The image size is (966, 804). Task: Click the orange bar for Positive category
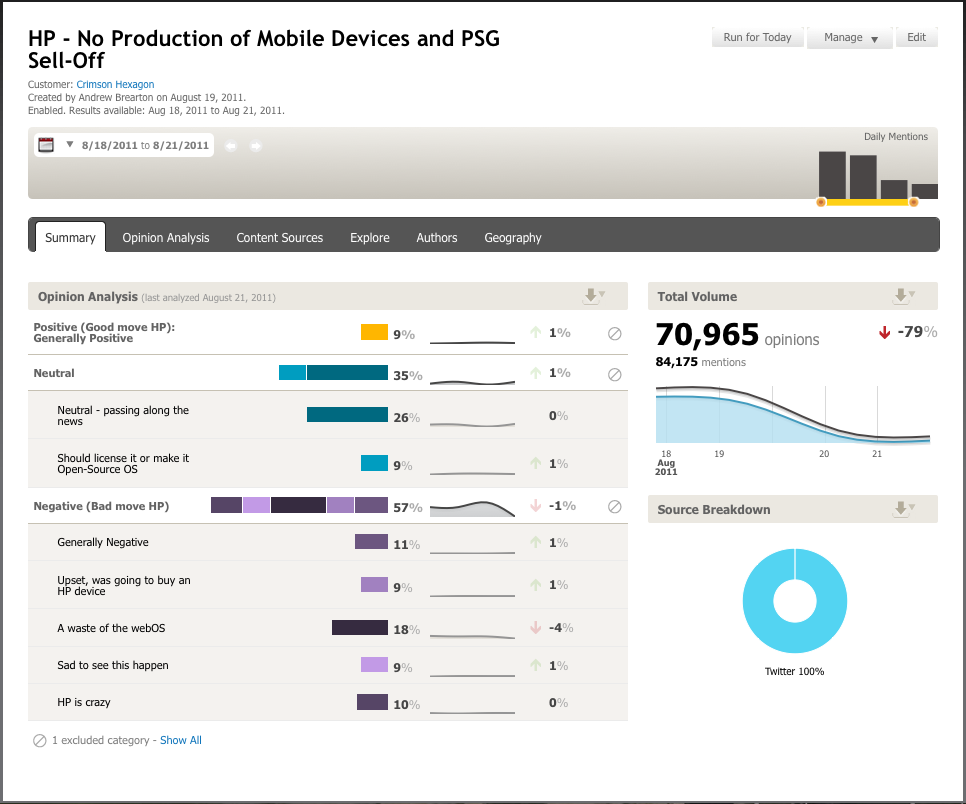click(x=375, y=332)
